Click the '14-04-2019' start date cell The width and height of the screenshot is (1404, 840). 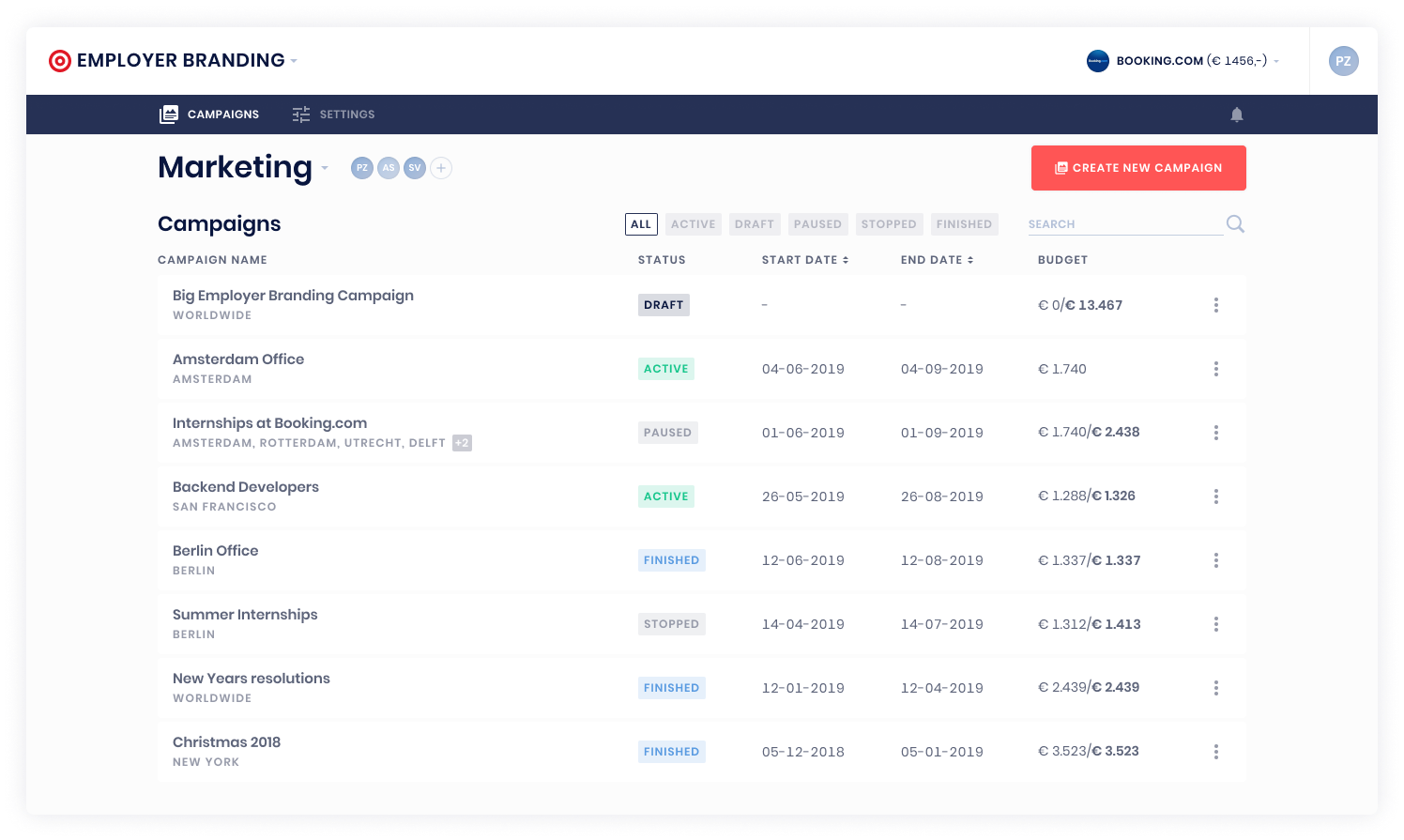pos(803,624)
